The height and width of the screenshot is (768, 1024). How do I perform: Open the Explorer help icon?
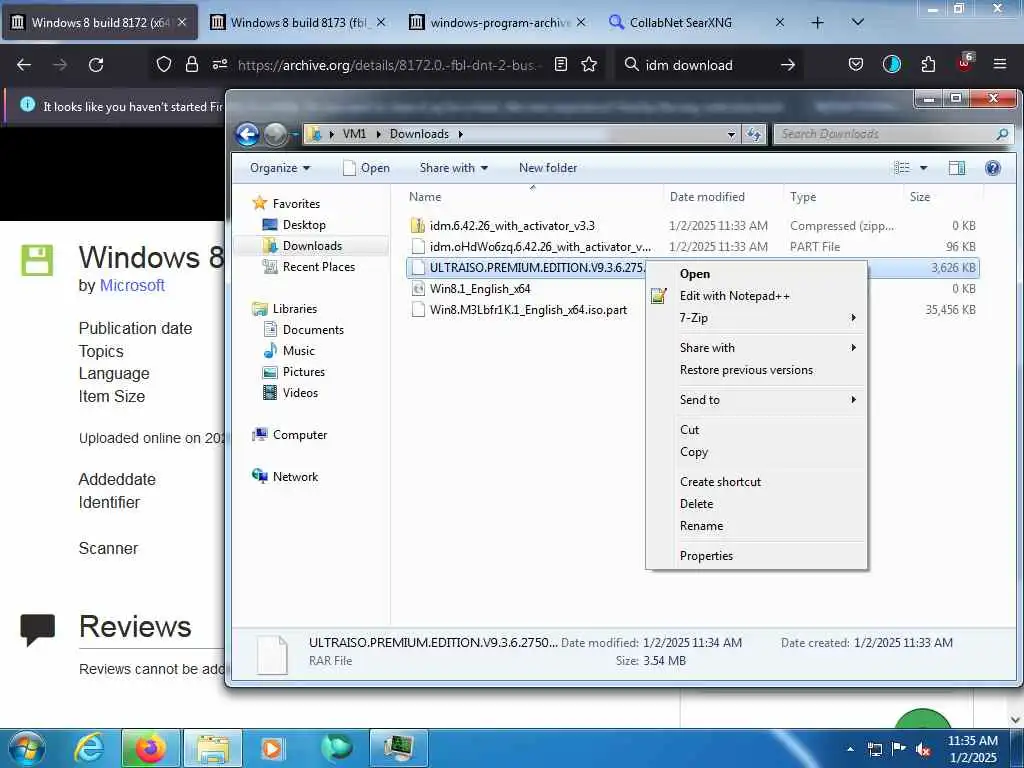click(993, 168)
